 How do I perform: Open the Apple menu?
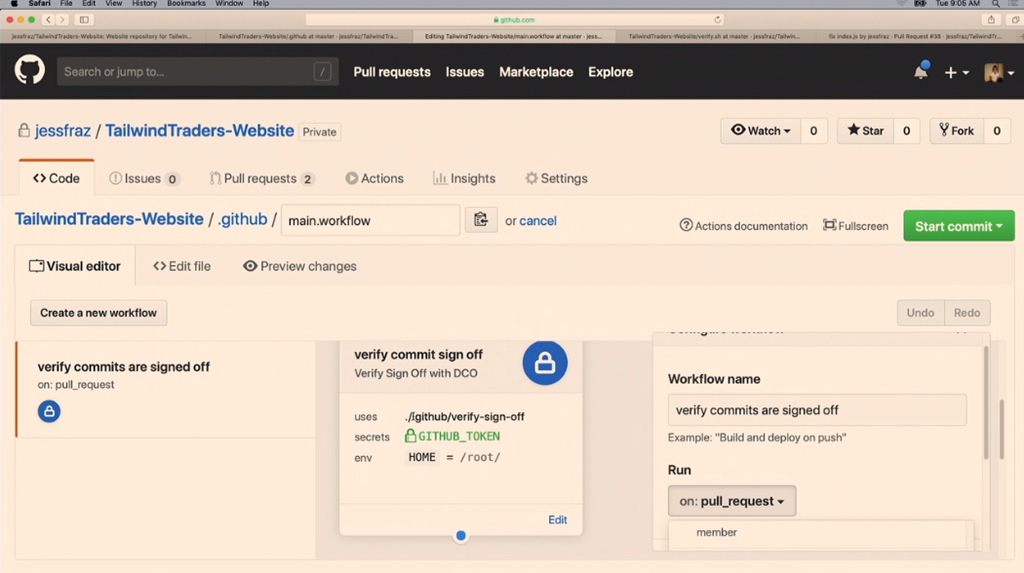click(14, 4)
